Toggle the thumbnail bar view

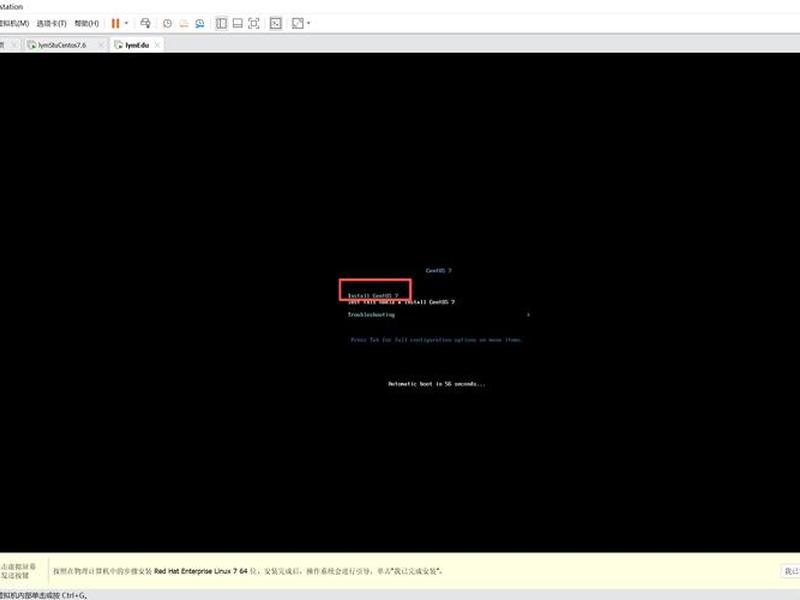click(x=238, y=23)
